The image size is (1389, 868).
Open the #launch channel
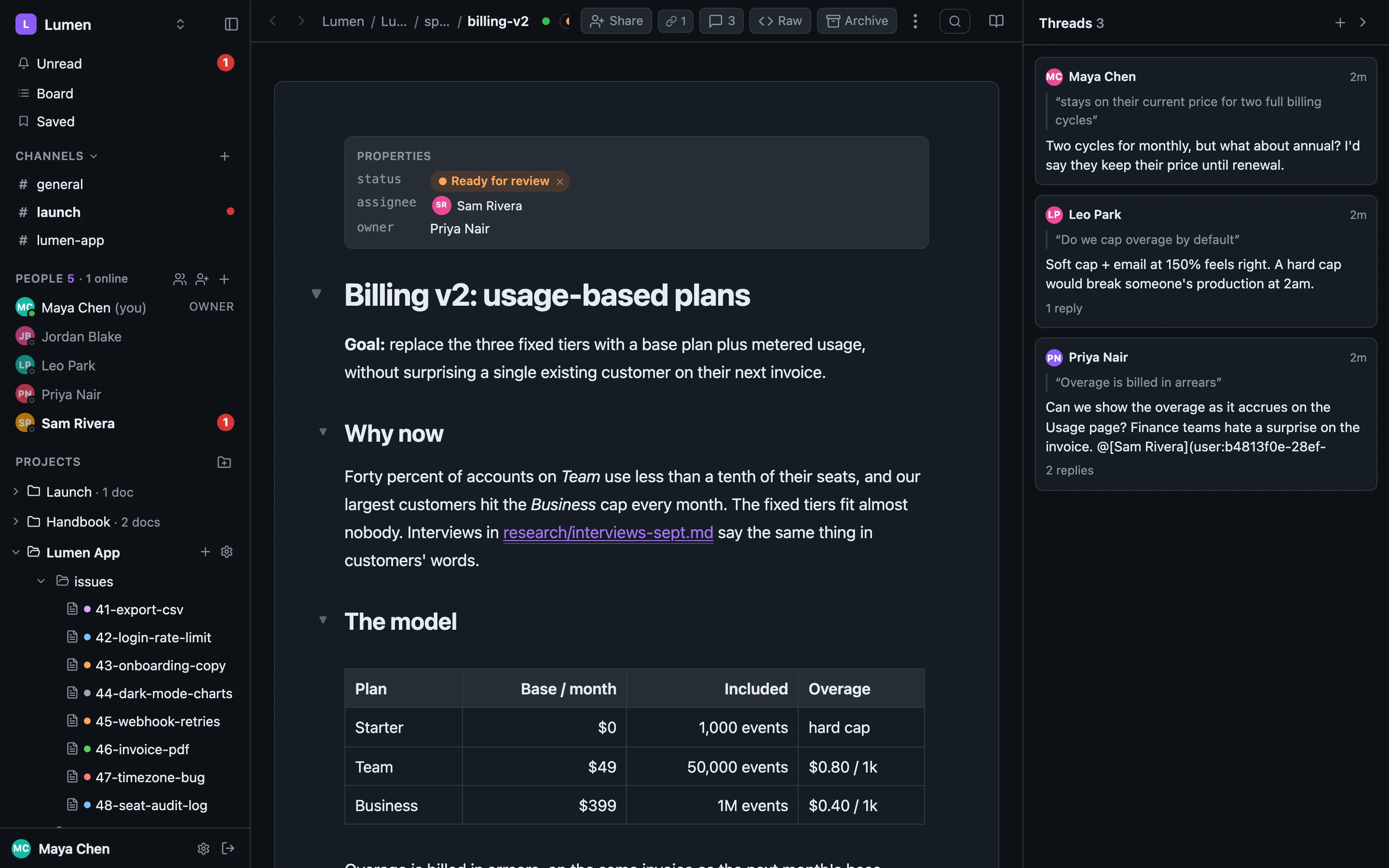click(x=125, y=212)
